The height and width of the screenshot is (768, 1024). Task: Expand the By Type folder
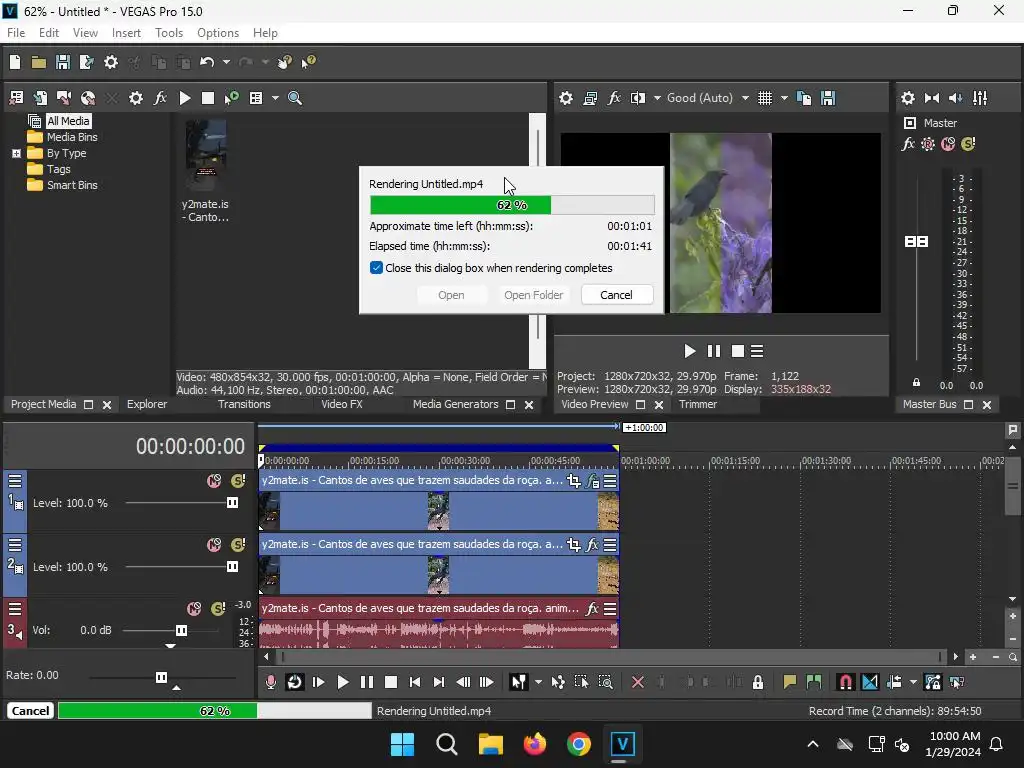[x=16, y=153]
